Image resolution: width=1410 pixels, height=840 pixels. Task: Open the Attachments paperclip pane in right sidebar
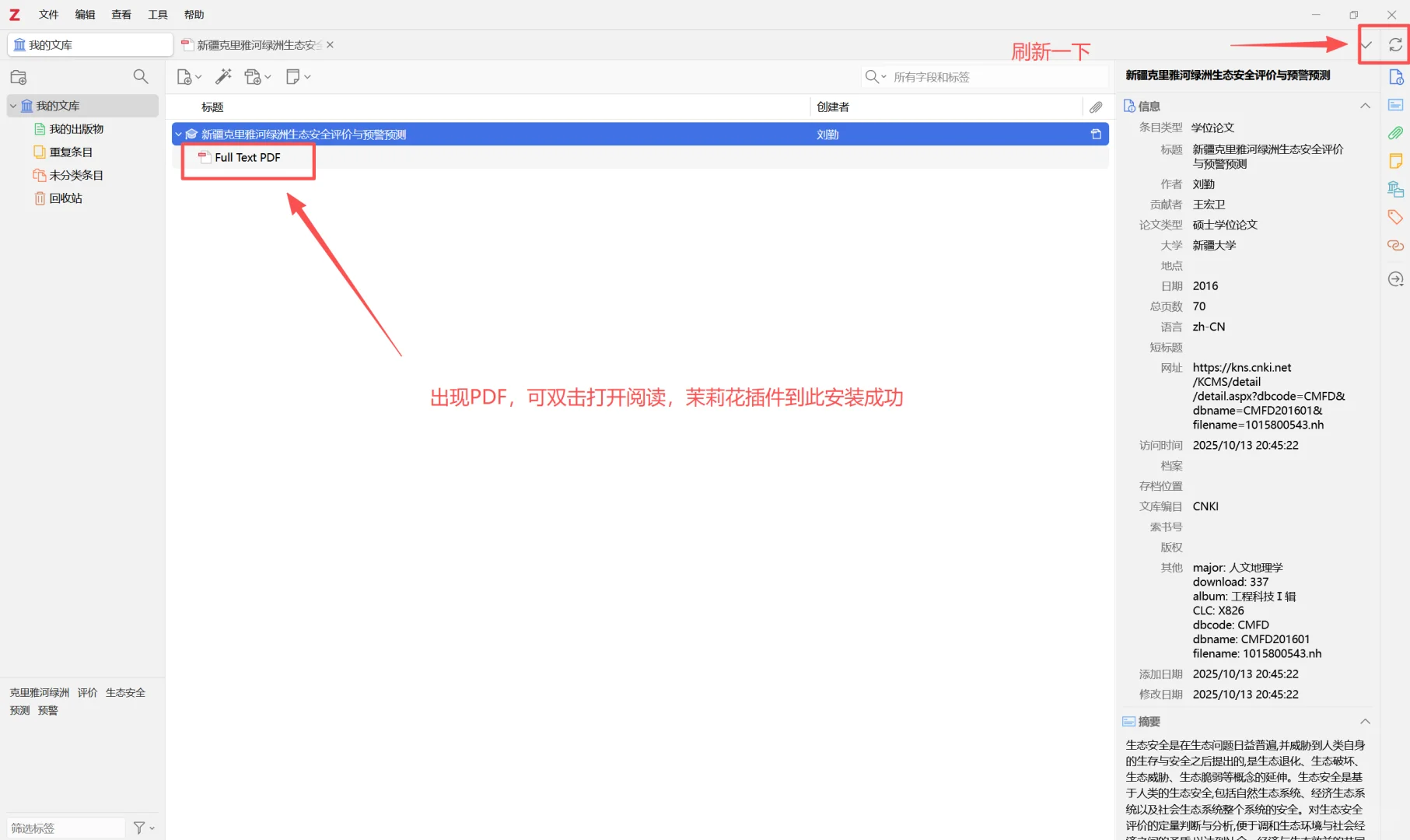(1395, 133)
